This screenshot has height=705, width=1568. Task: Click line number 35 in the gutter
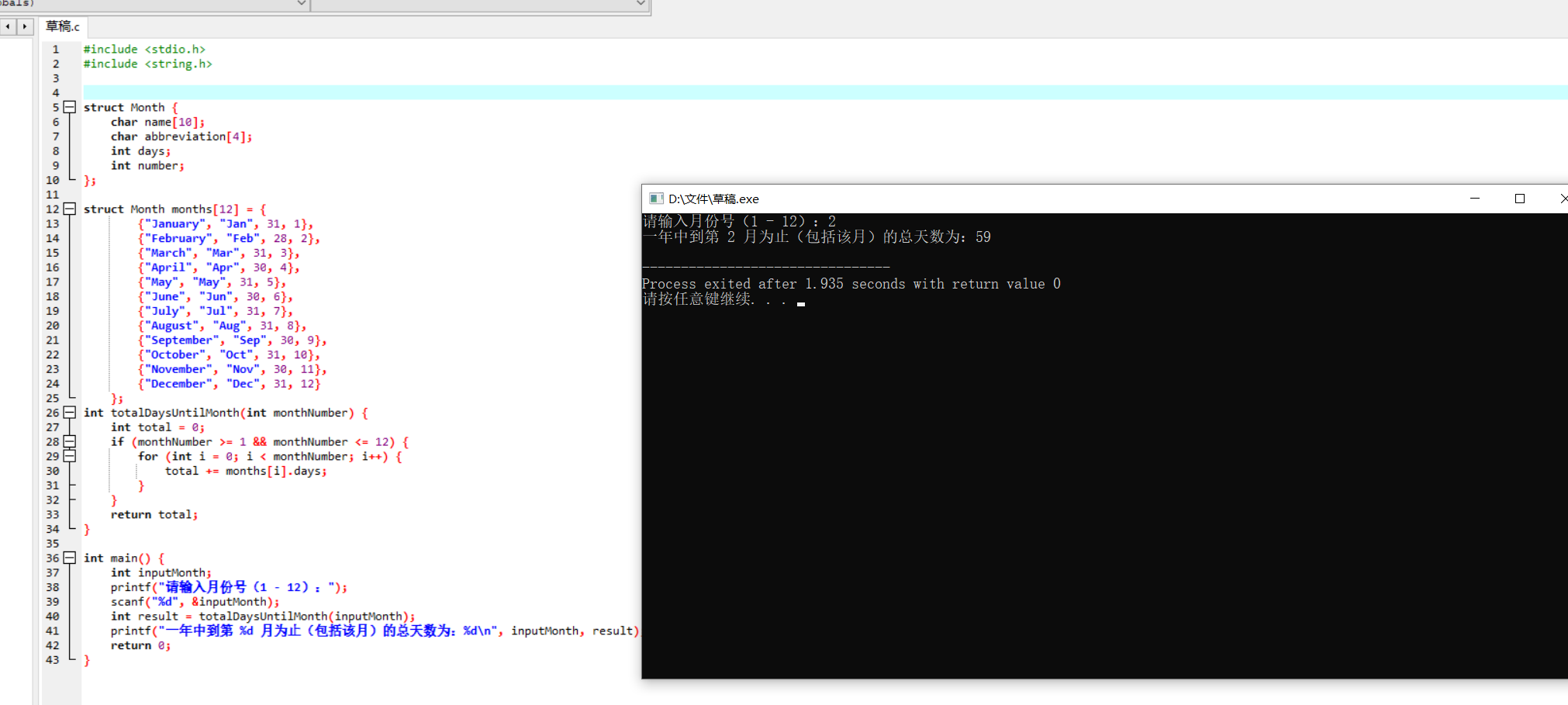[x=52, y=544]
